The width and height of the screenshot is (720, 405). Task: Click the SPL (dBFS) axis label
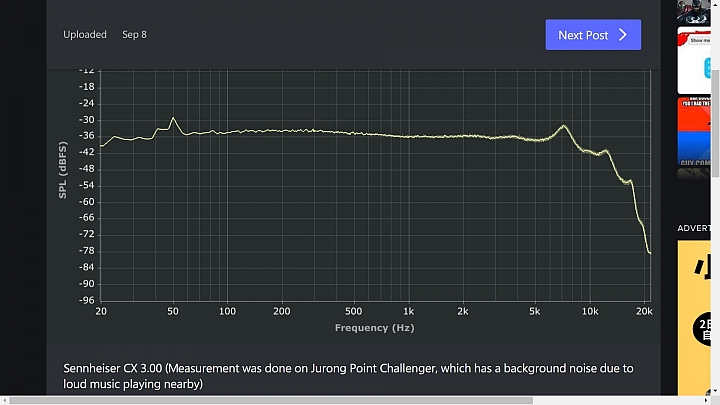point(63,170)
